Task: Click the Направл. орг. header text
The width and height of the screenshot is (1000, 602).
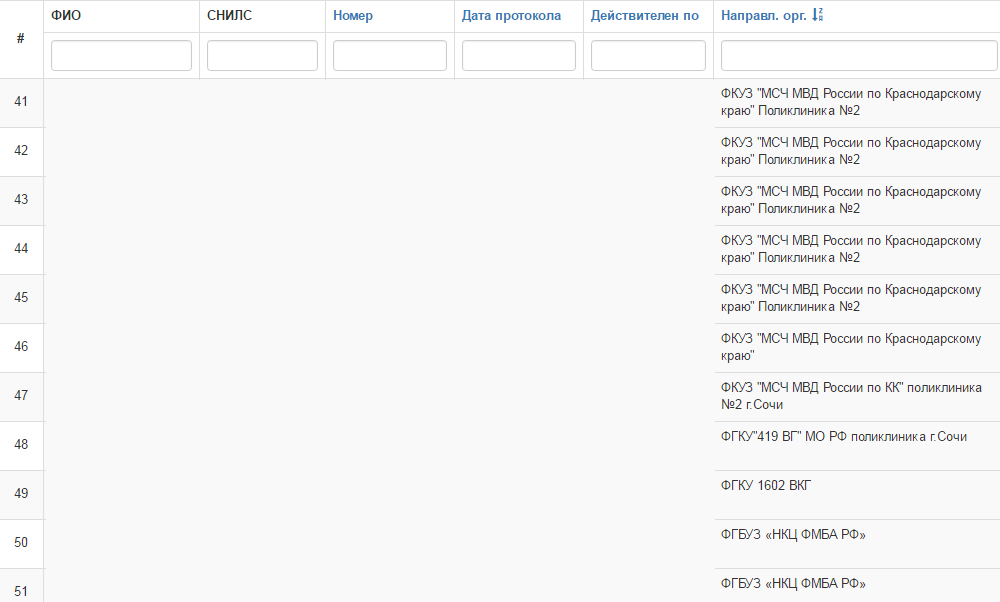Action: (763, 16)
